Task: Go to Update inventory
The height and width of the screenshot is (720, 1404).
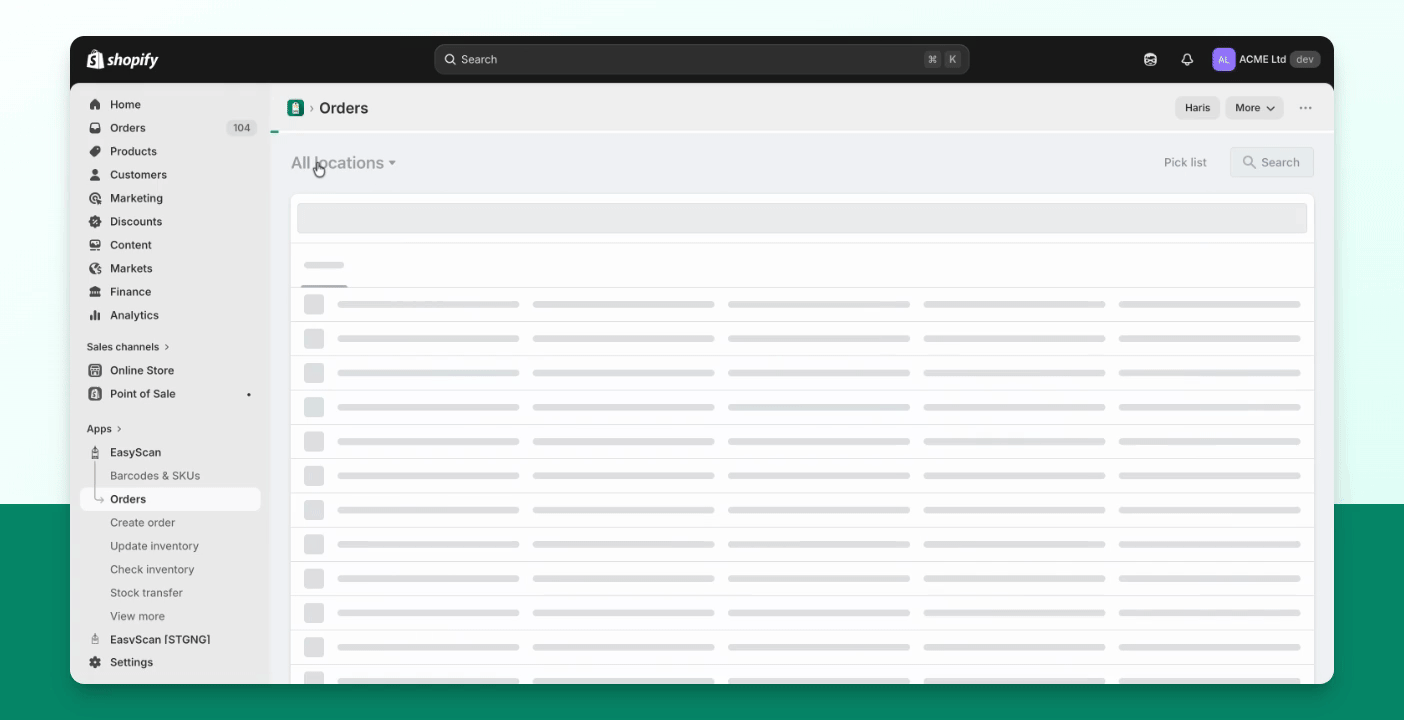Action: [x=154, y=546]
